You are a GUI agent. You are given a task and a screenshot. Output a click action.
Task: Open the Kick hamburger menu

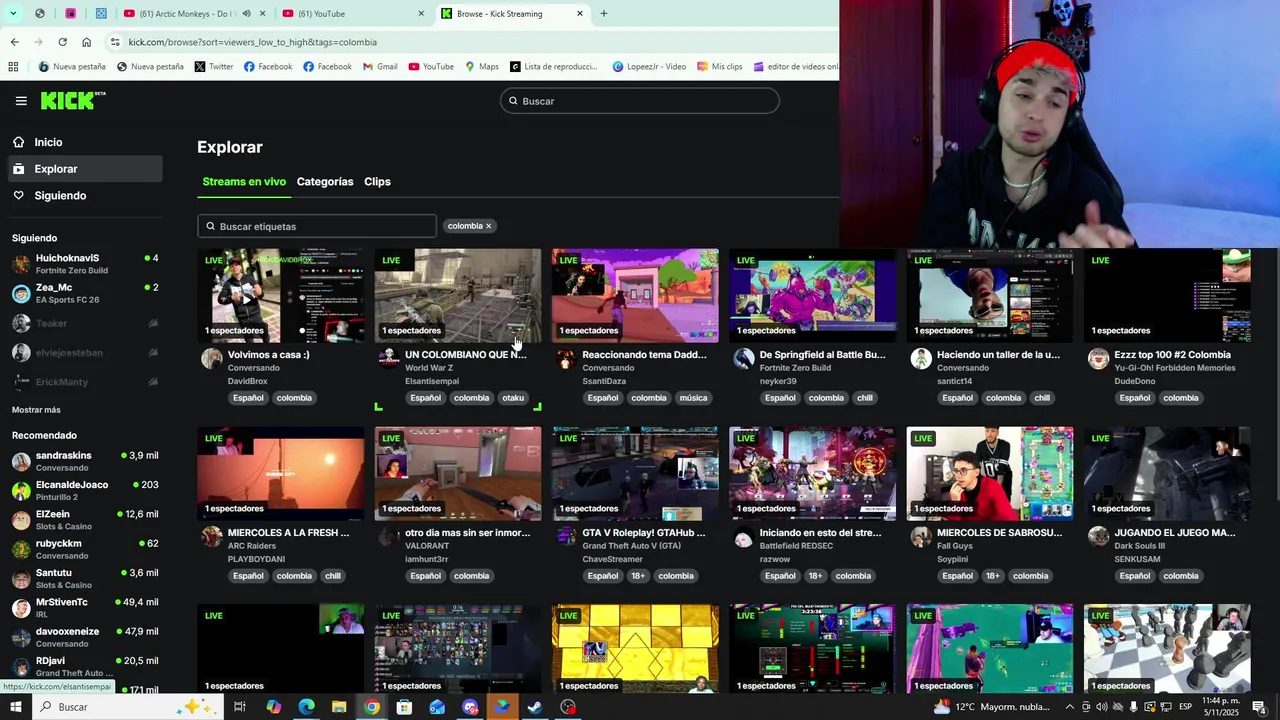pos(21,101)
